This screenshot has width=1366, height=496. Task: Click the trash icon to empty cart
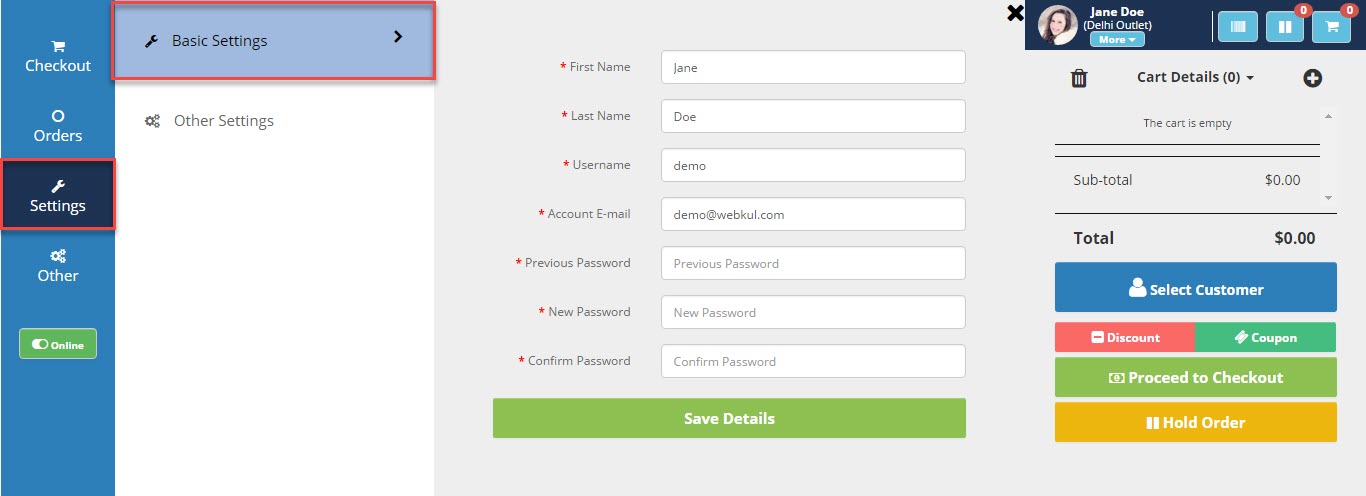coord(1079,78)
